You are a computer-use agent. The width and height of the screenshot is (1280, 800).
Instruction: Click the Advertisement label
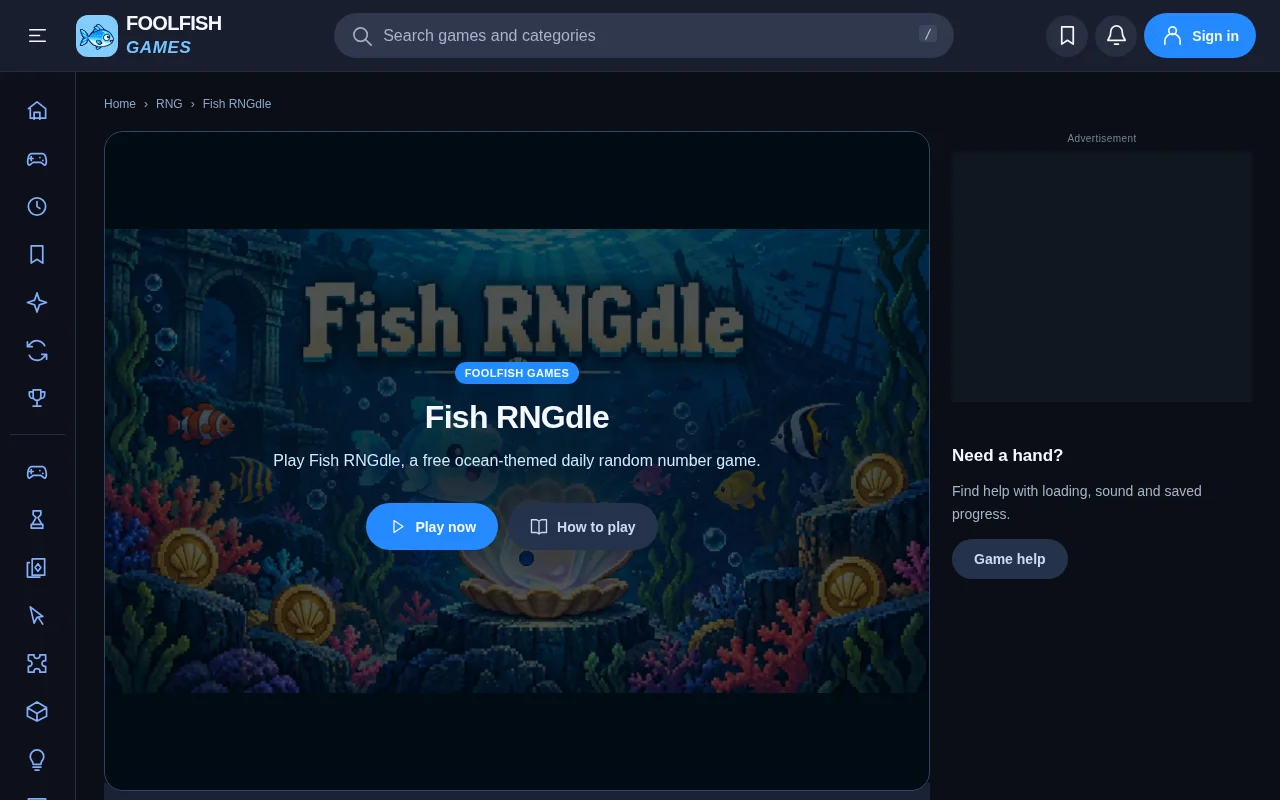[x=1102, y=138]
